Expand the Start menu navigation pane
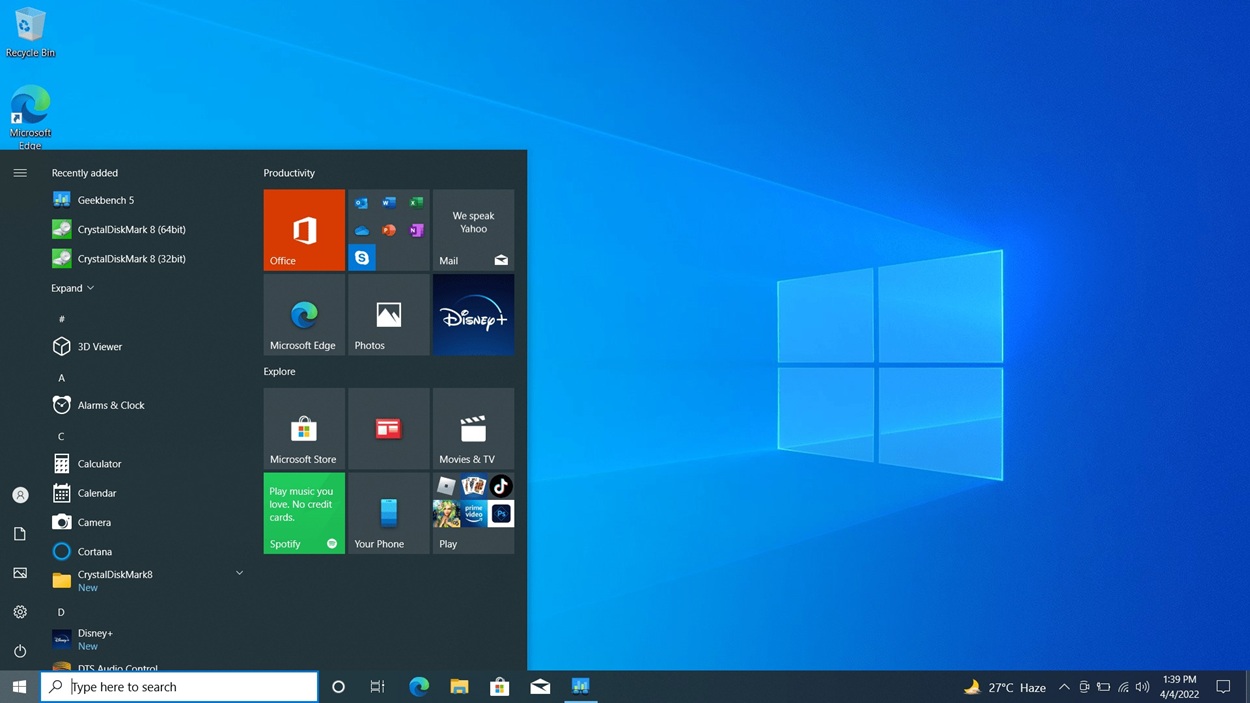The height and width of the screenshot is (703, 1250). pyautogui.click(x=20, y=171)
